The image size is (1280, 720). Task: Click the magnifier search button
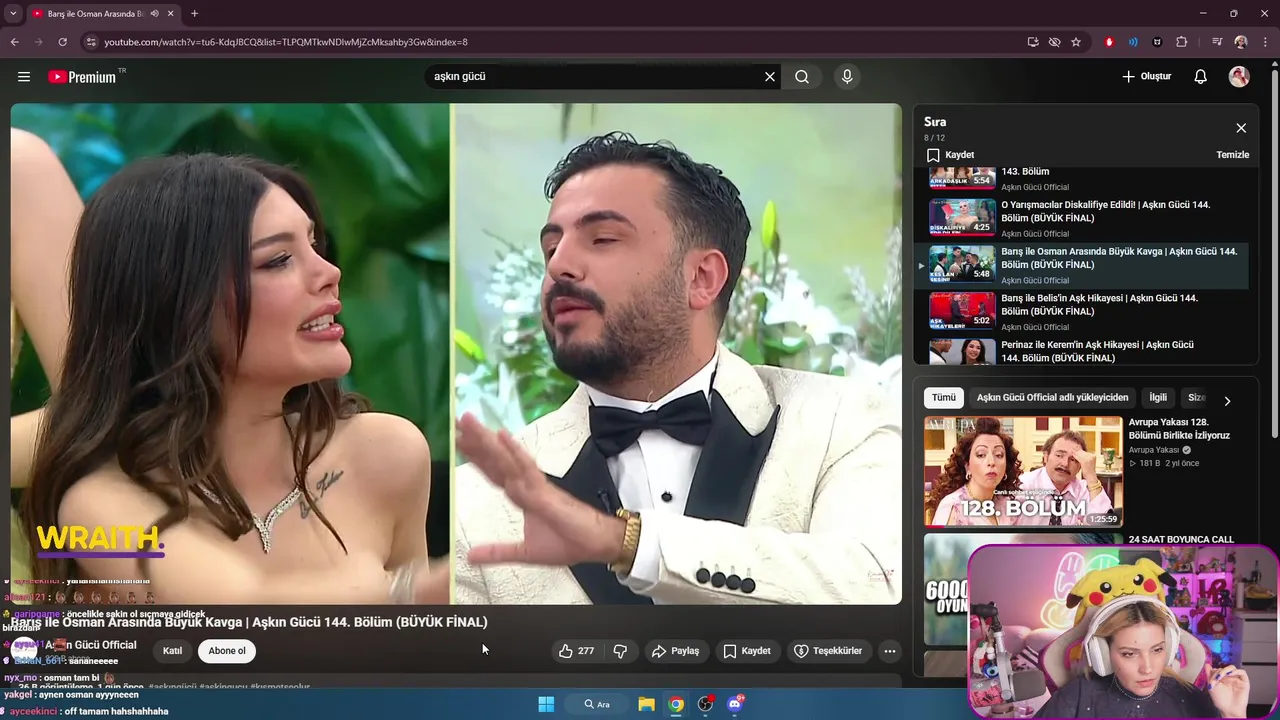[x=802, y=77]
